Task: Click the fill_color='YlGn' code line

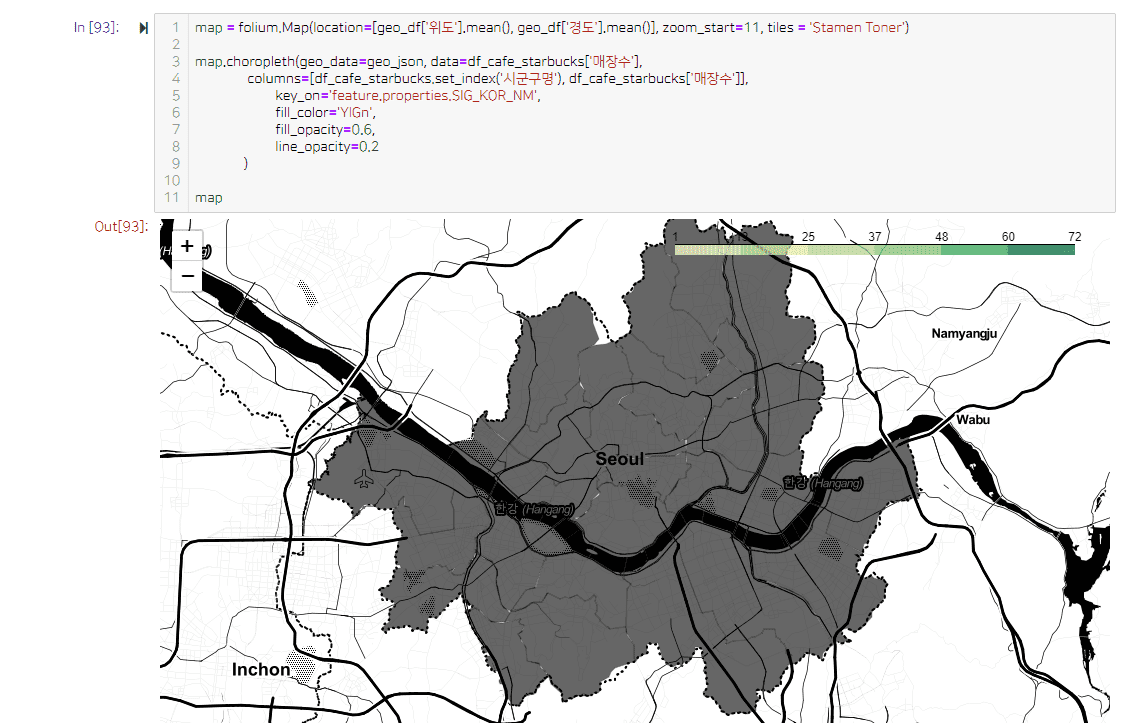Action: click(325, 113)
